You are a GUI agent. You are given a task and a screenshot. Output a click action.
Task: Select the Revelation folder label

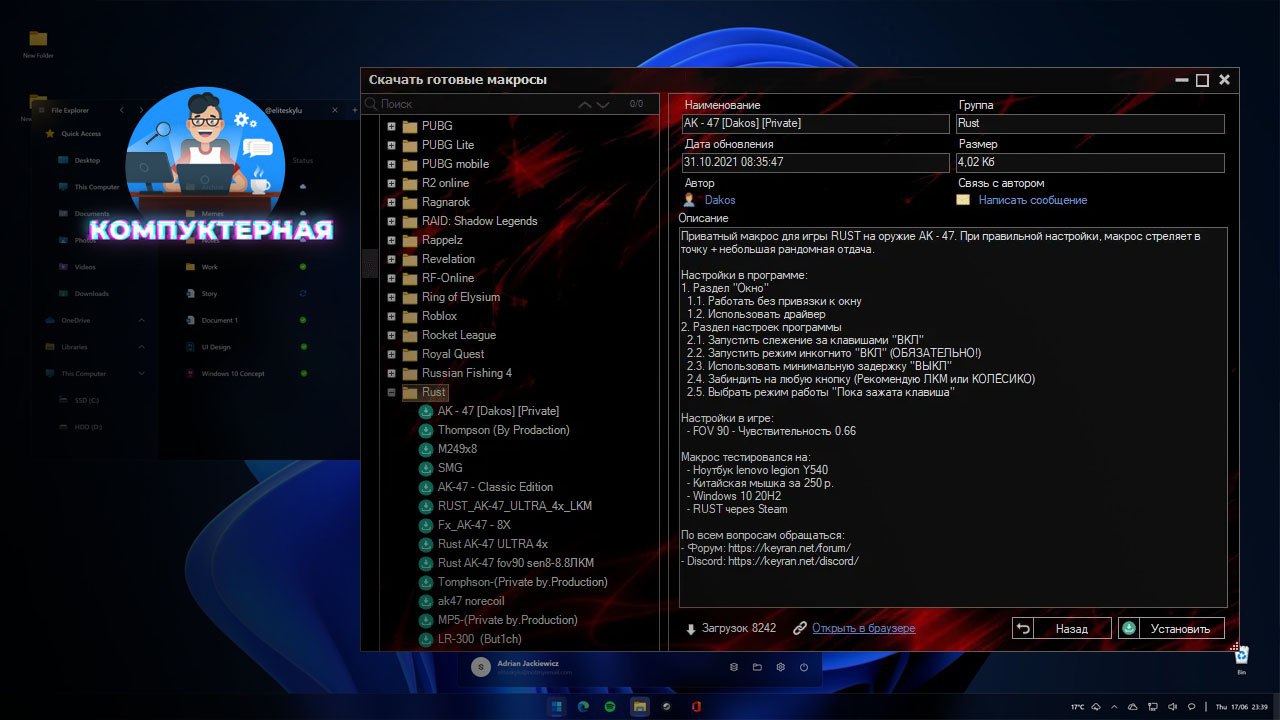[x=448, y=259]
